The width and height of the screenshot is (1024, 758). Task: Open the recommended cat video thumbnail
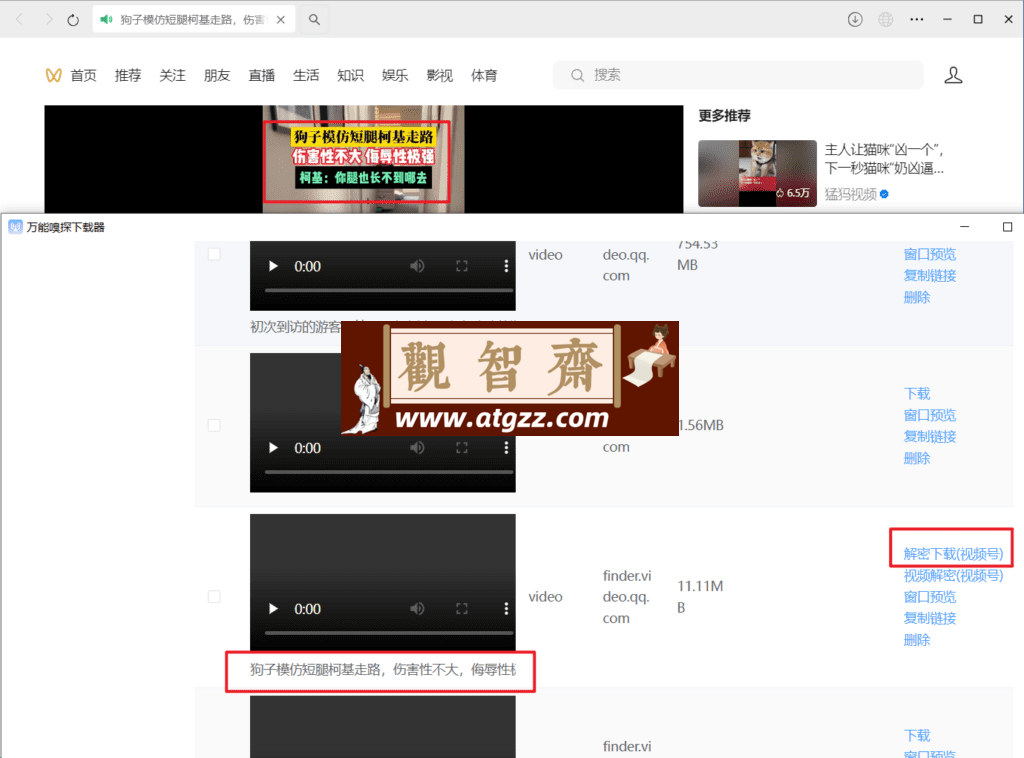pyautogui.click(x=757, y=173)
